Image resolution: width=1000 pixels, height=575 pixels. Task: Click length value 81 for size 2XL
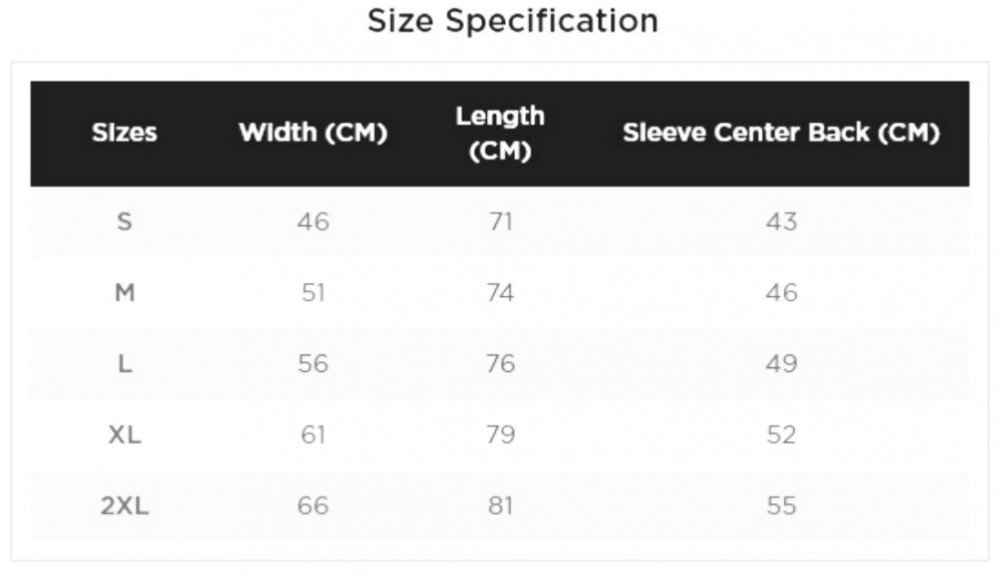[x=500, y=506]
